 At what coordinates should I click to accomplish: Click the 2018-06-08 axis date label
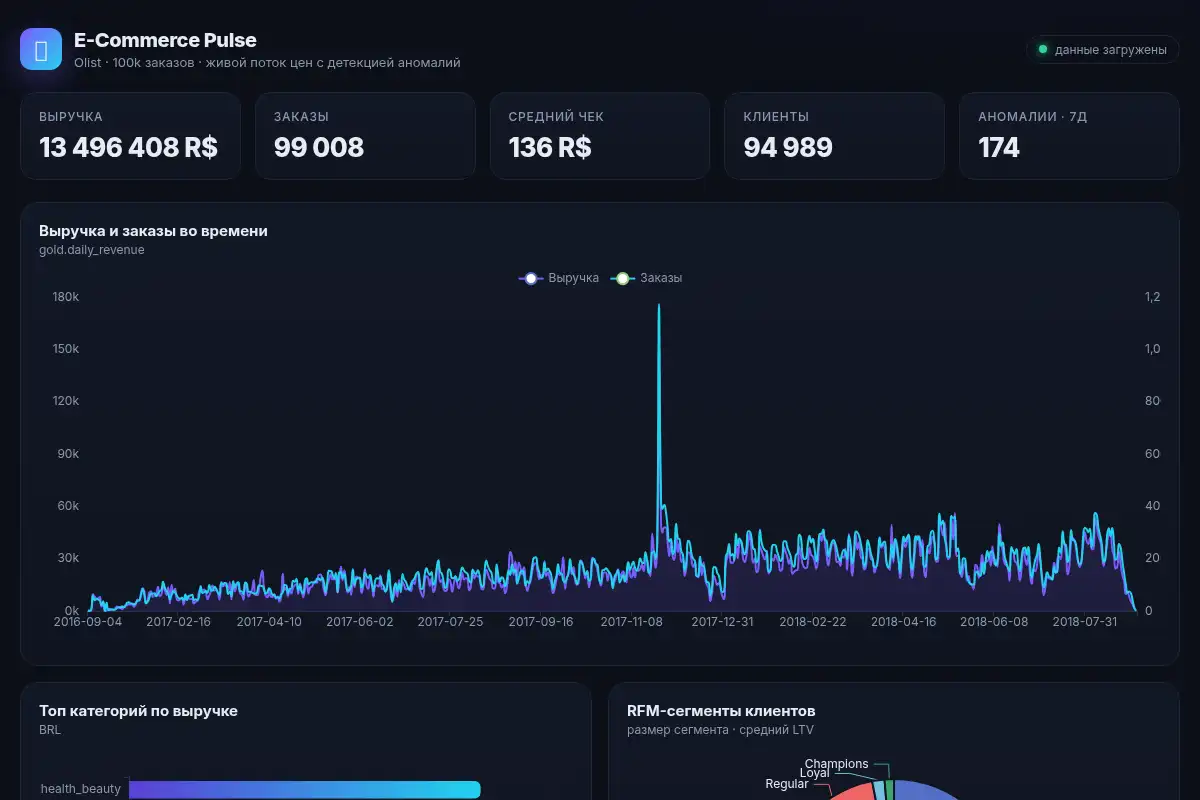(994, 621)
